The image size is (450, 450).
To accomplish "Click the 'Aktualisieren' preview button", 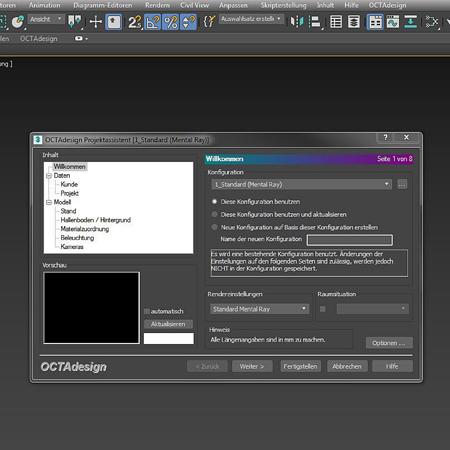I will coord(168,324).
